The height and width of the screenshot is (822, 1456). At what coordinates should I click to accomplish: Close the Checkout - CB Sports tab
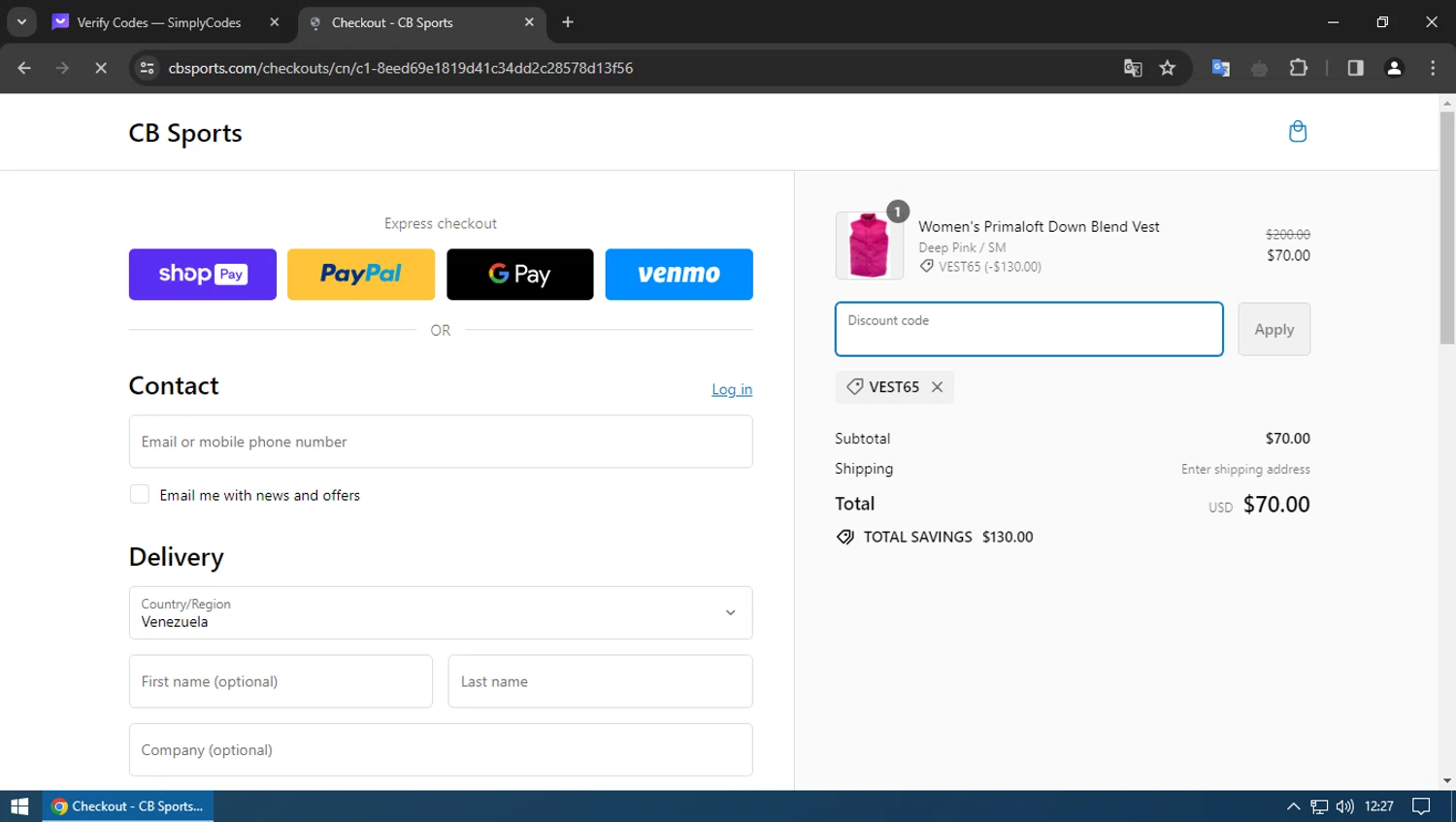pos(529,22)
